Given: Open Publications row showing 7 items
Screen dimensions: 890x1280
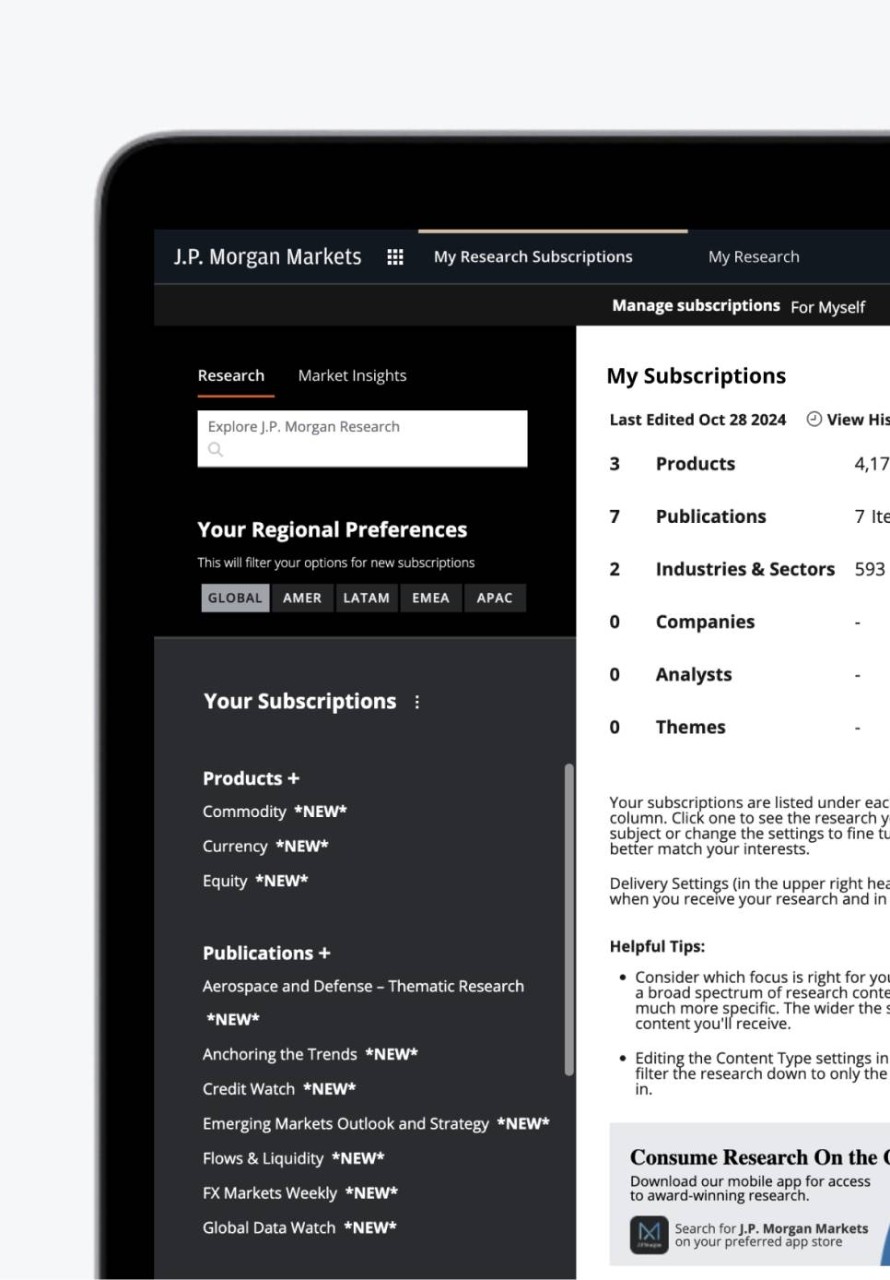Looking at the screenshot, I should tap(710, 516).
